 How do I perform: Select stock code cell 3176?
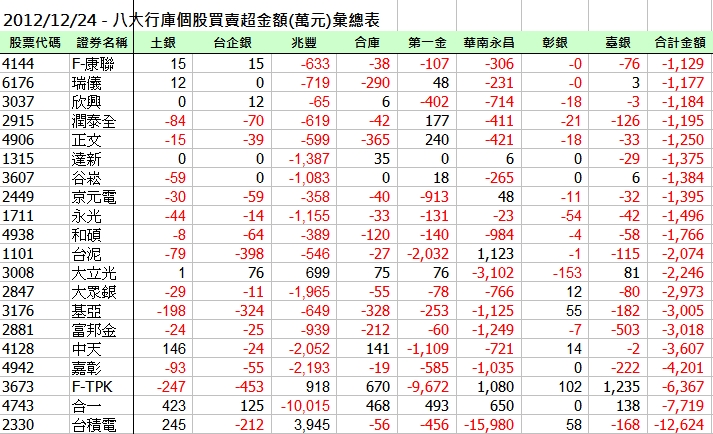18,311
